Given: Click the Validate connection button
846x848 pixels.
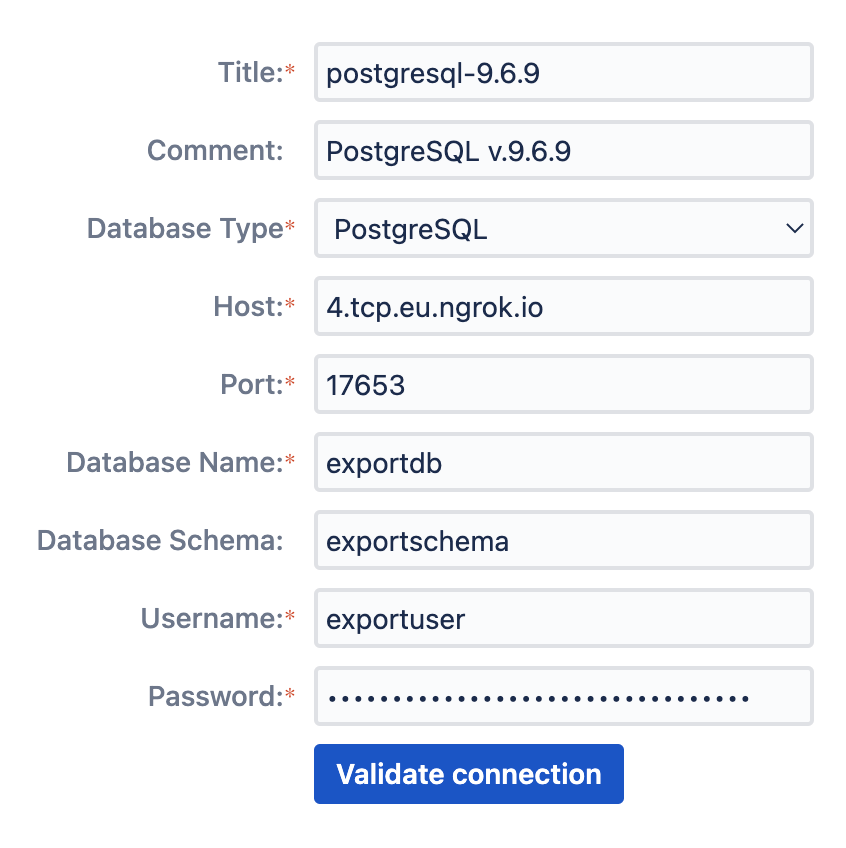Looking at the screenshot, I should (x=468, y=774).
